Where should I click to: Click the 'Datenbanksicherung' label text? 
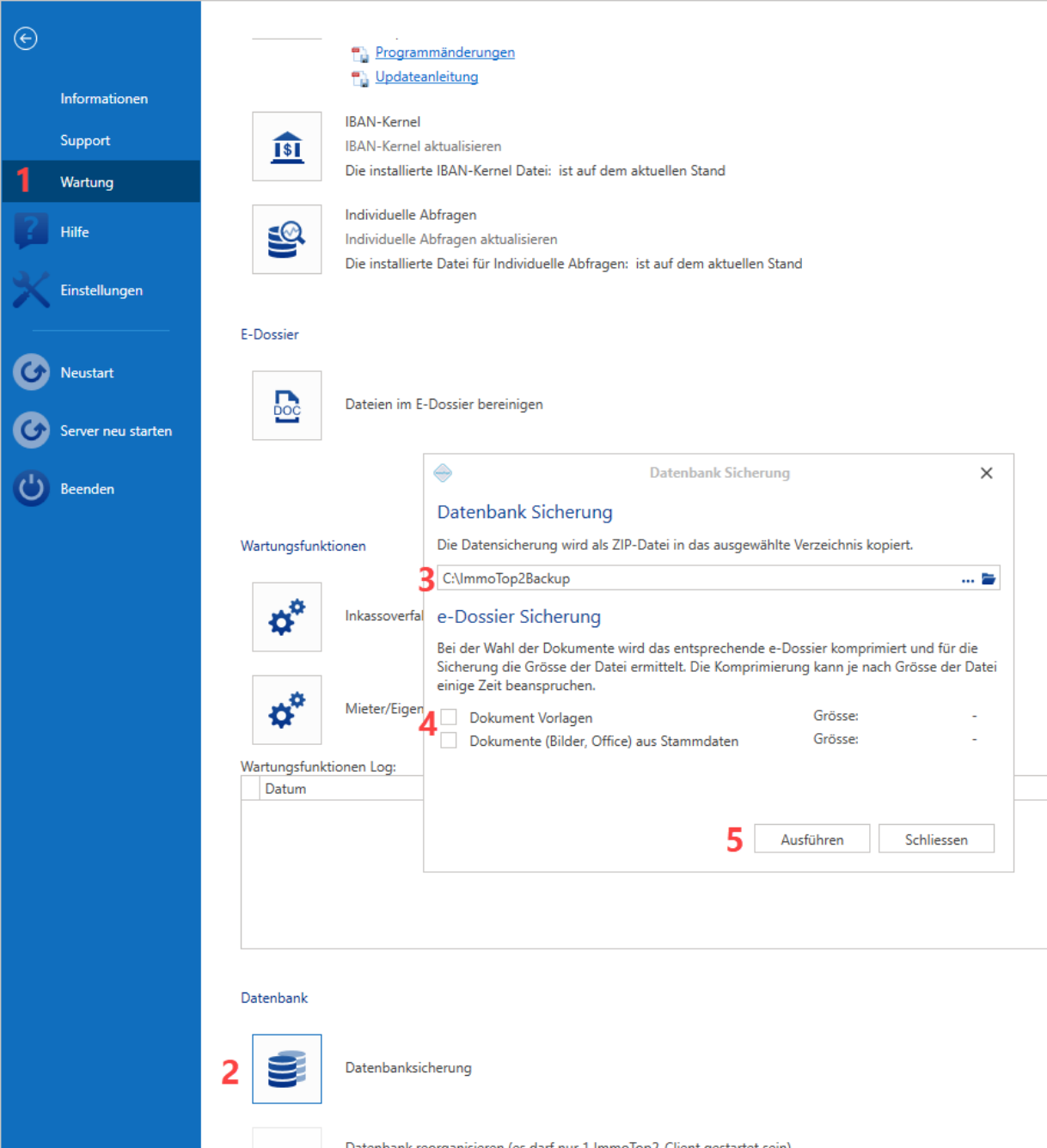coord(408,1068)
